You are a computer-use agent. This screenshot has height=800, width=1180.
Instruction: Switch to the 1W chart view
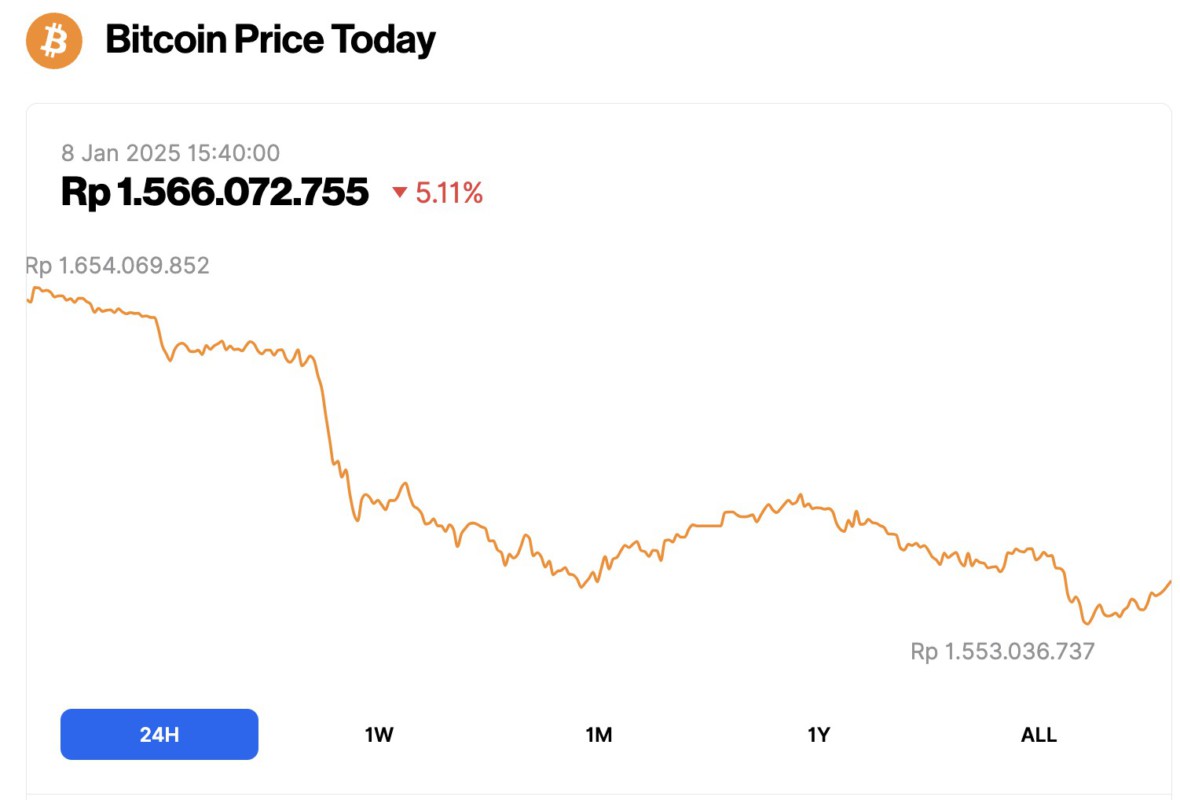(378, 734)
